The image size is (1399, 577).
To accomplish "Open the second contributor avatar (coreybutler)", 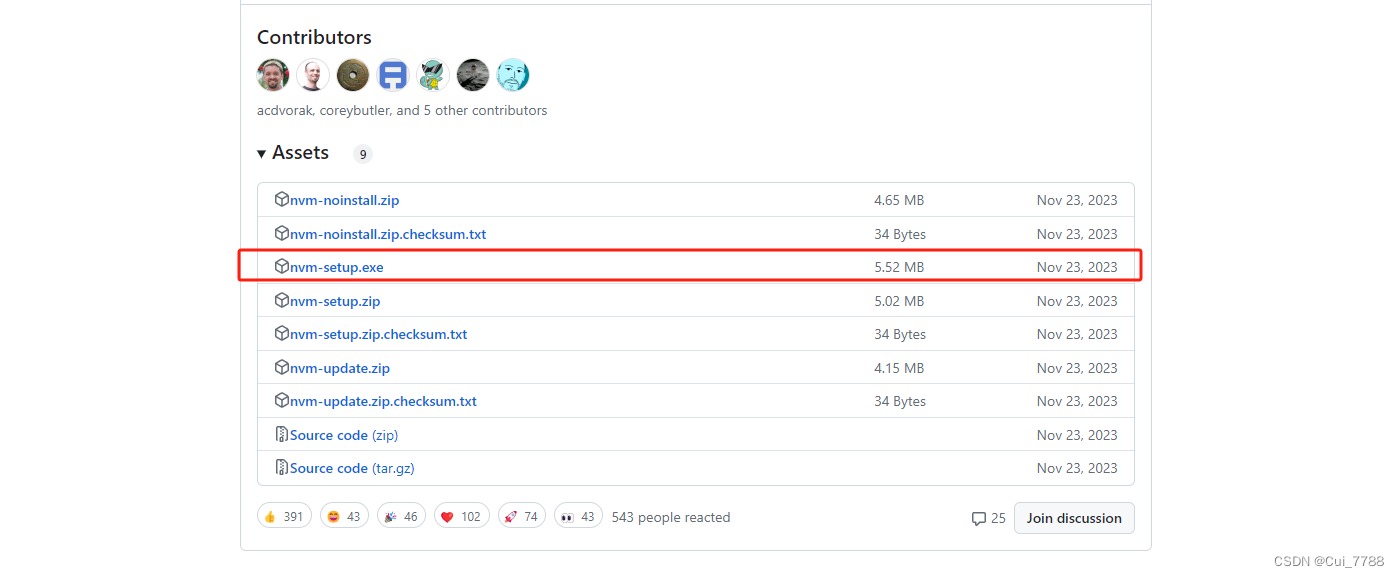I will (313, 75).
